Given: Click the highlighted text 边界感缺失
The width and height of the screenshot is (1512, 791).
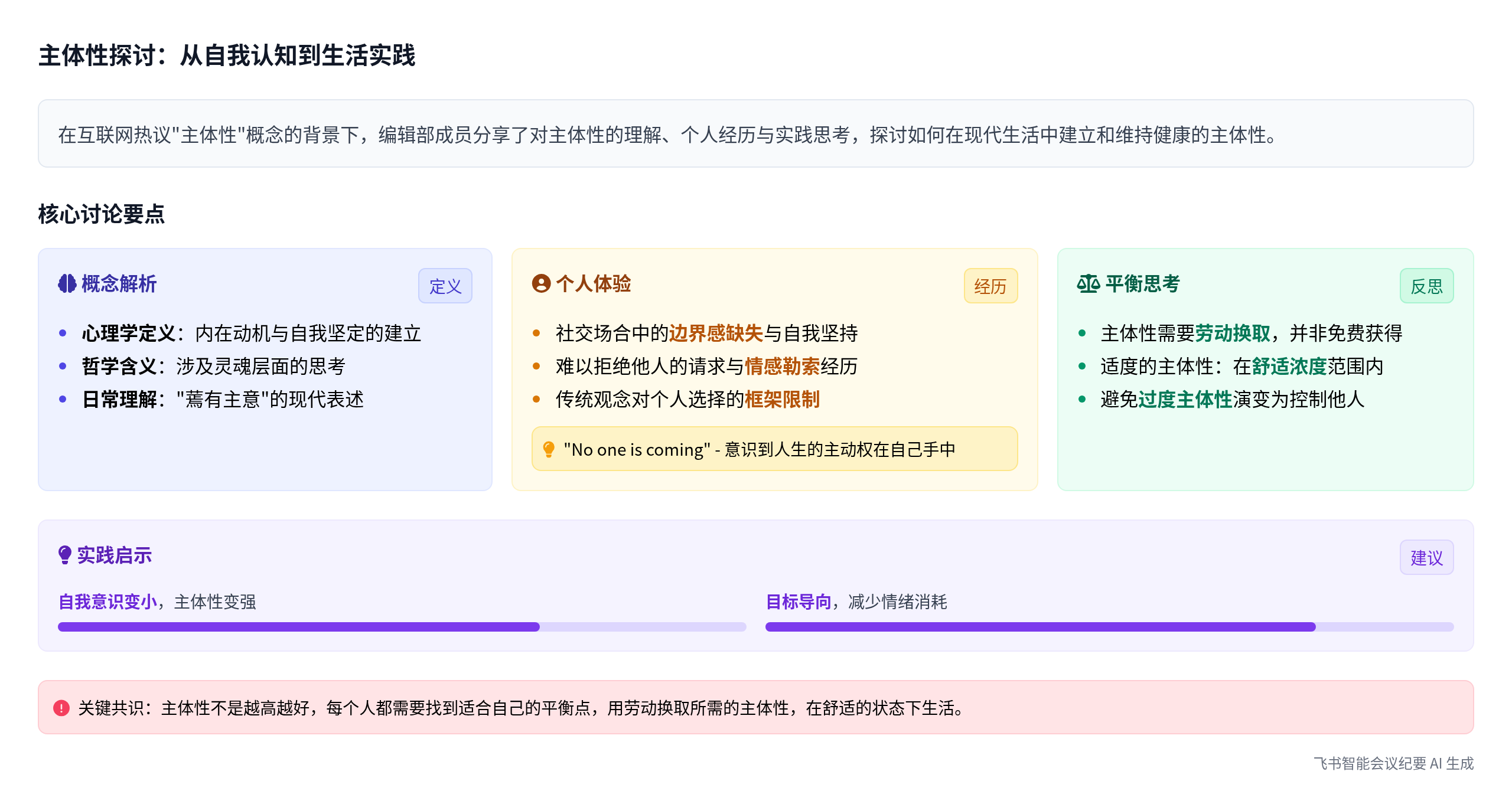Looking at the screenshot, I should tap(716, 334).
